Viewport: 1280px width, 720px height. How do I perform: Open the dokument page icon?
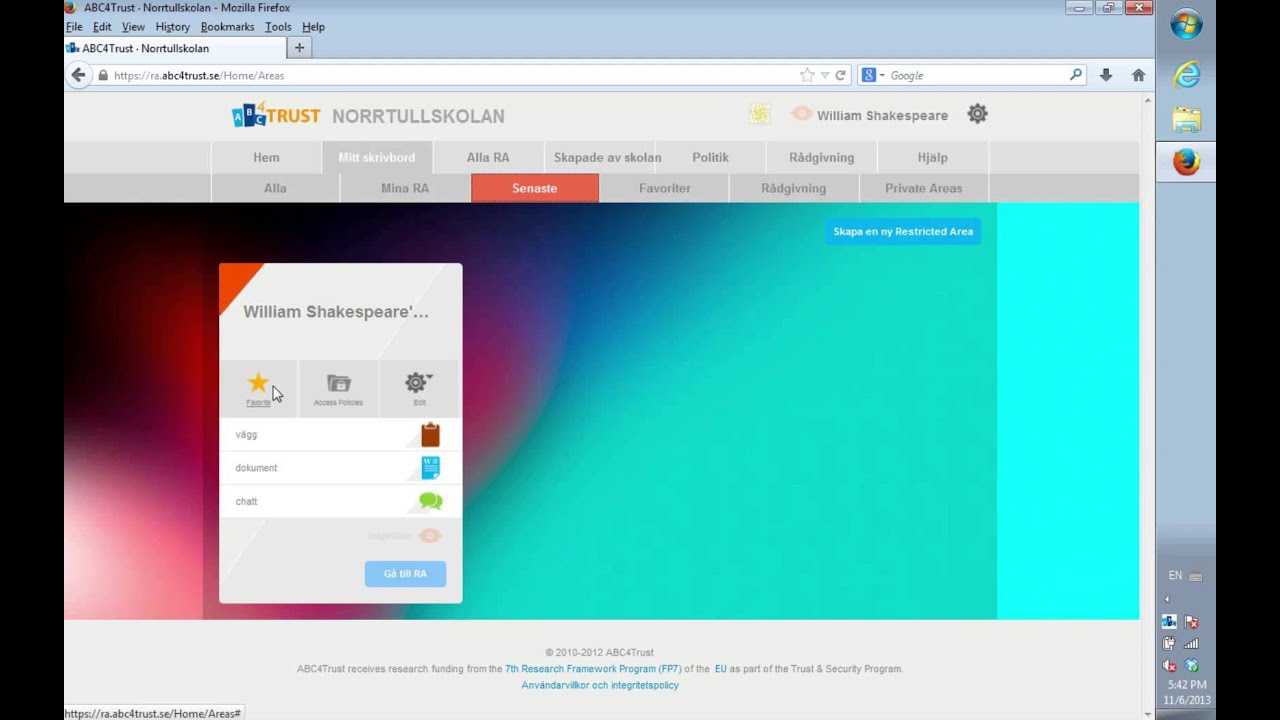click(430, 467)
